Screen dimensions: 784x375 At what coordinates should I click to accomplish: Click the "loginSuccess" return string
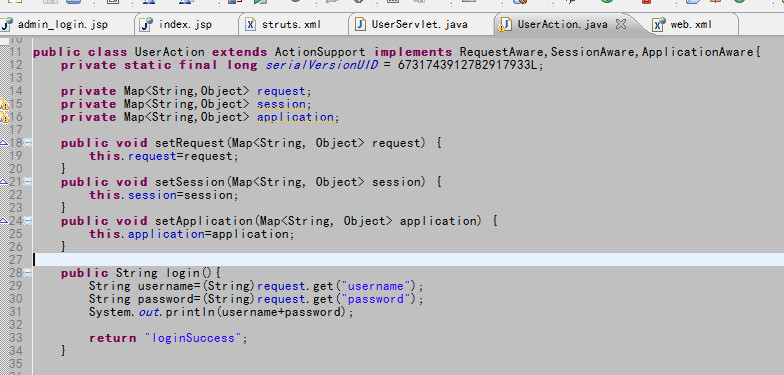[x=193, y=338]
